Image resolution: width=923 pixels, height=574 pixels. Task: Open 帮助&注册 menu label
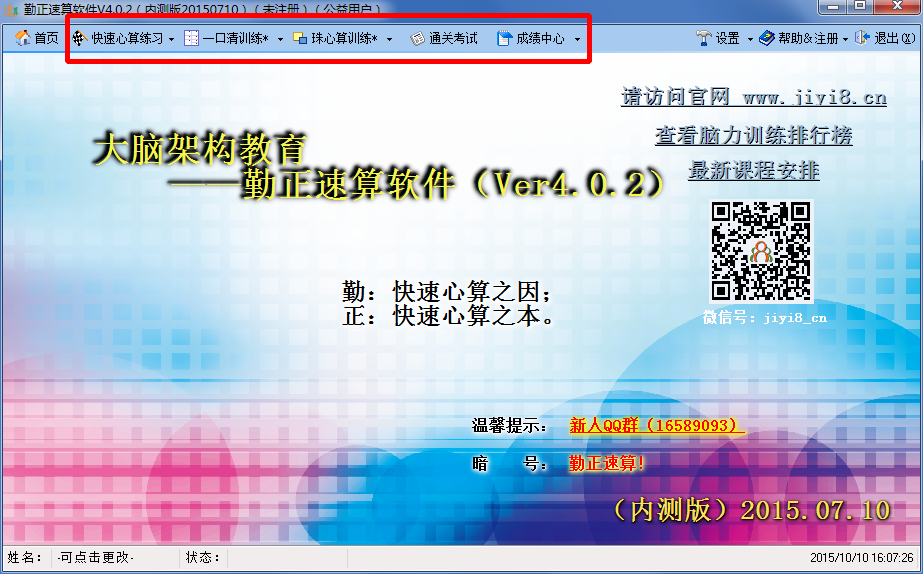coord(808,38)
